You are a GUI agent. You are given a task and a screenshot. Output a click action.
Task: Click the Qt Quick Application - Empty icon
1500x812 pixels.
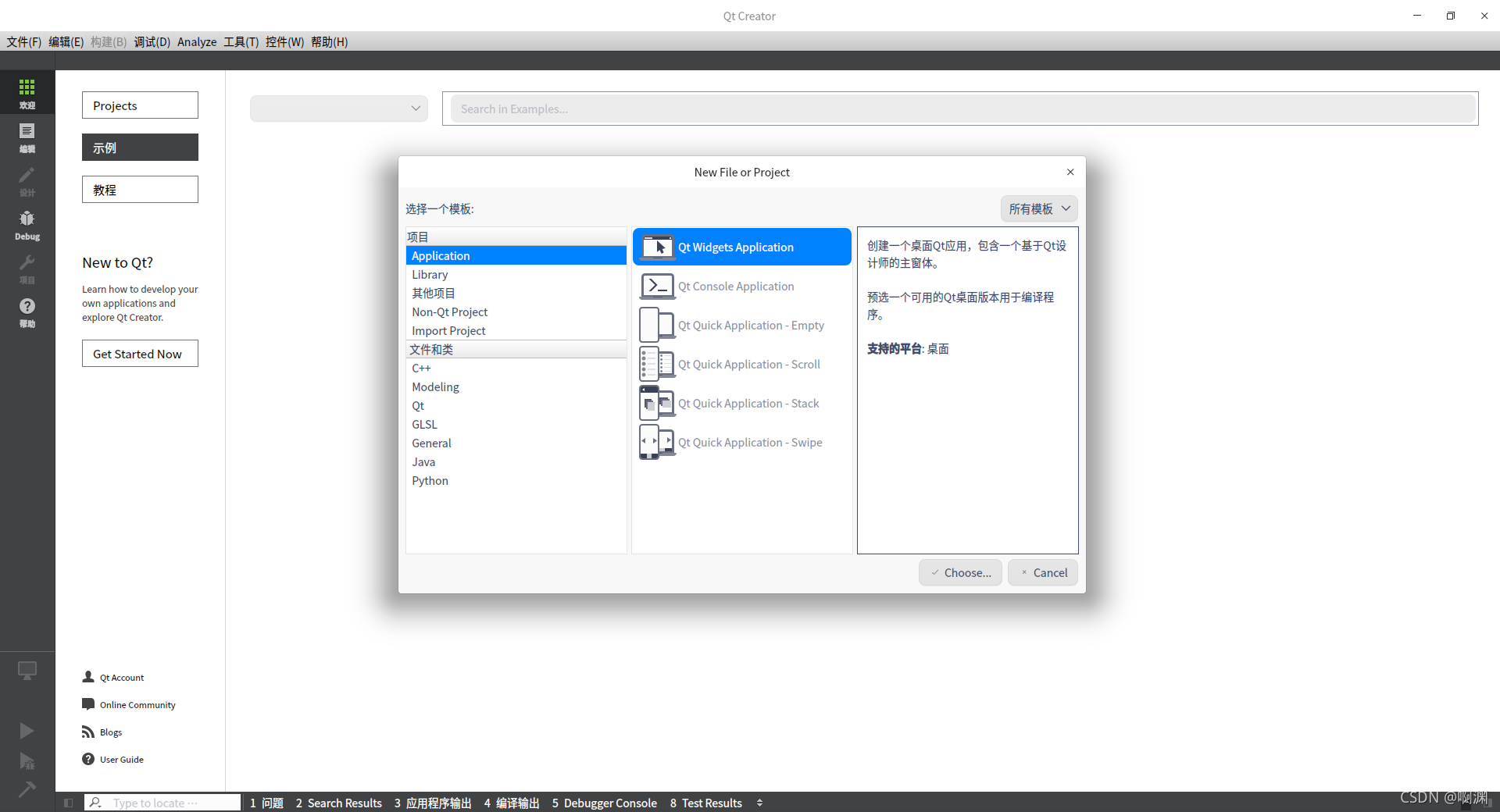click(657, 325)
